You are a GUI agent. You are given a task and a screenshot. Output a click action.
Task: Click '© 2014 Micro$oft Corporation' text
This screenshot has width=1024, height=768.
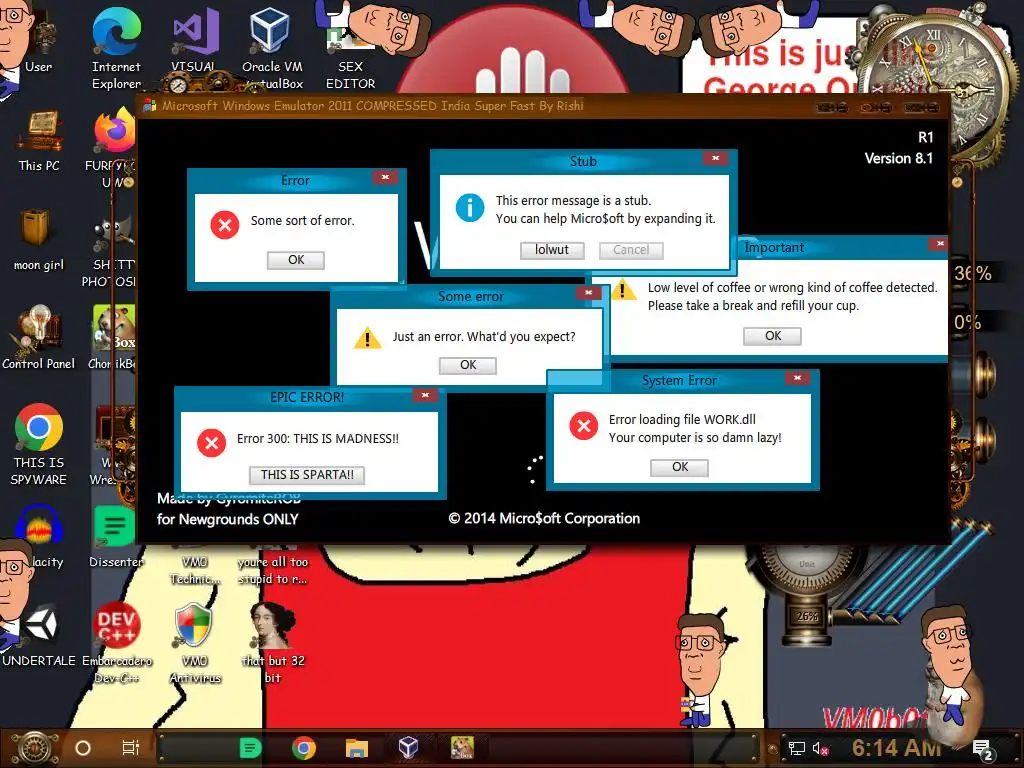point(544,519)
